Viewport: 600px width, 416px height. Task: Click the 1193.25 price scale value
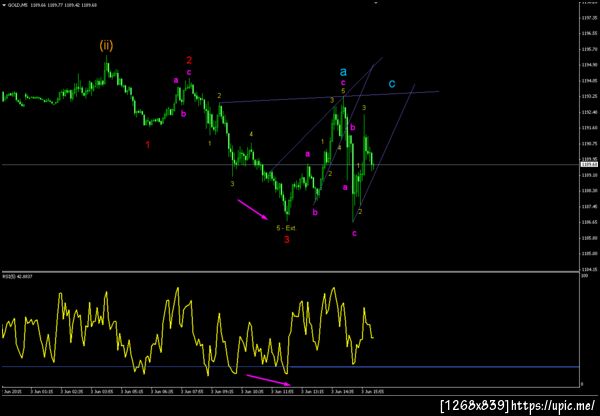tap(587, 96)
